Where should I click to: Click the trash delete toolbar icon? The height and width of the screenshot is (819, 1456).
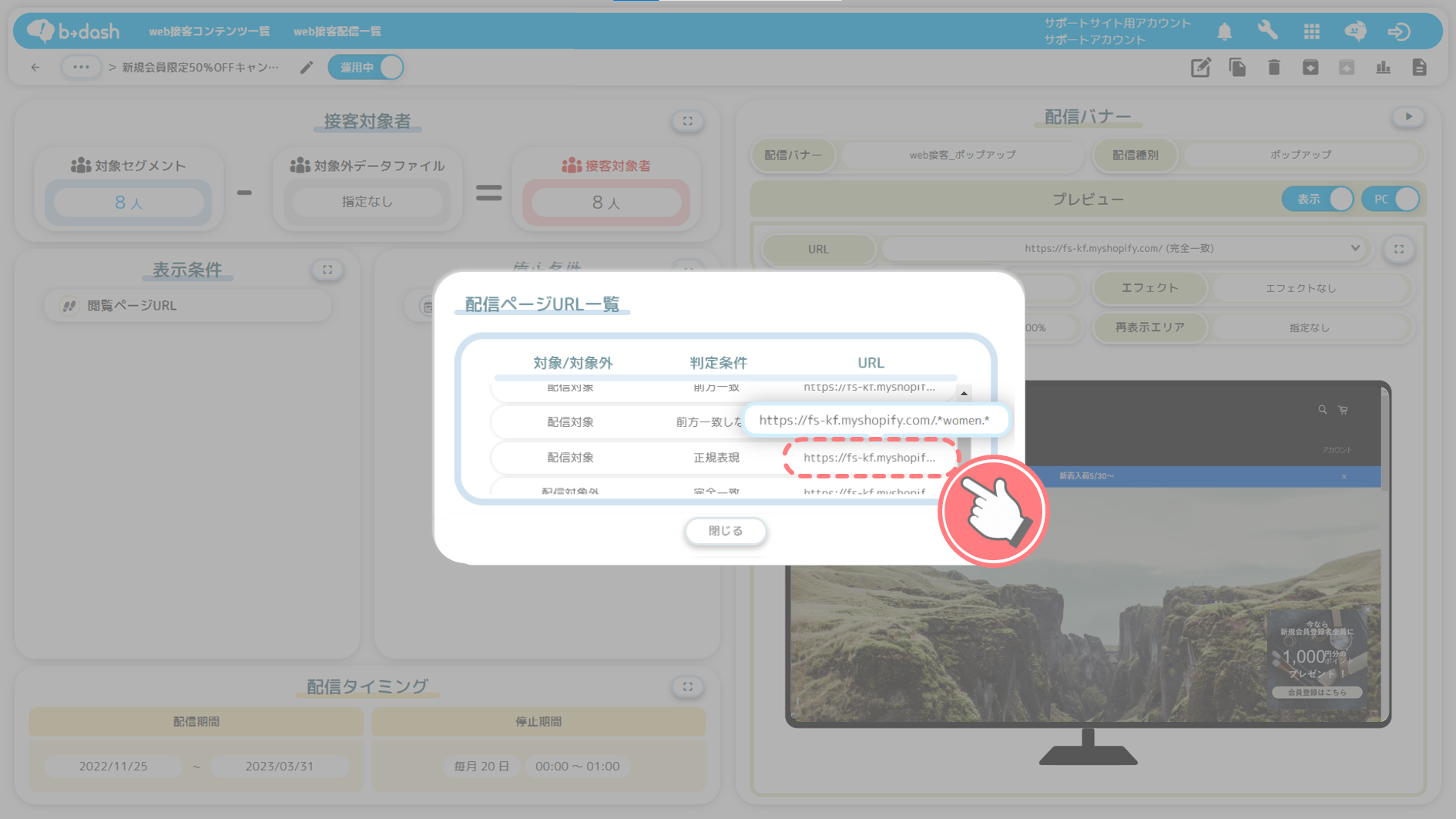click(1274, 67)
